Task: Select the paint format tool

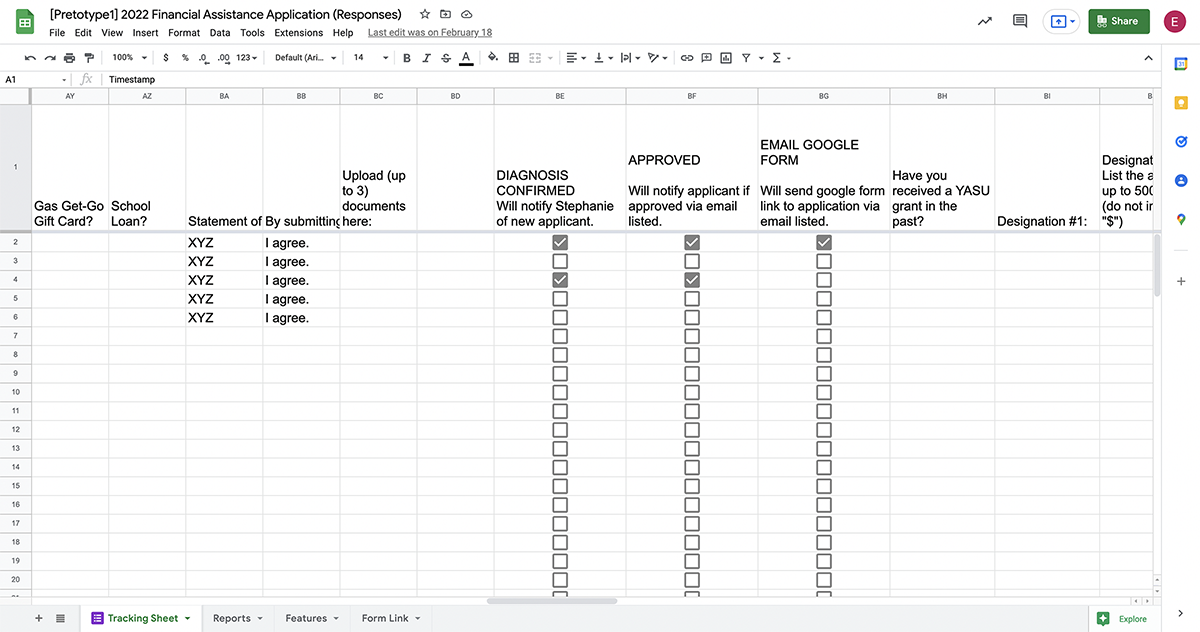Action: coord(89,58)
